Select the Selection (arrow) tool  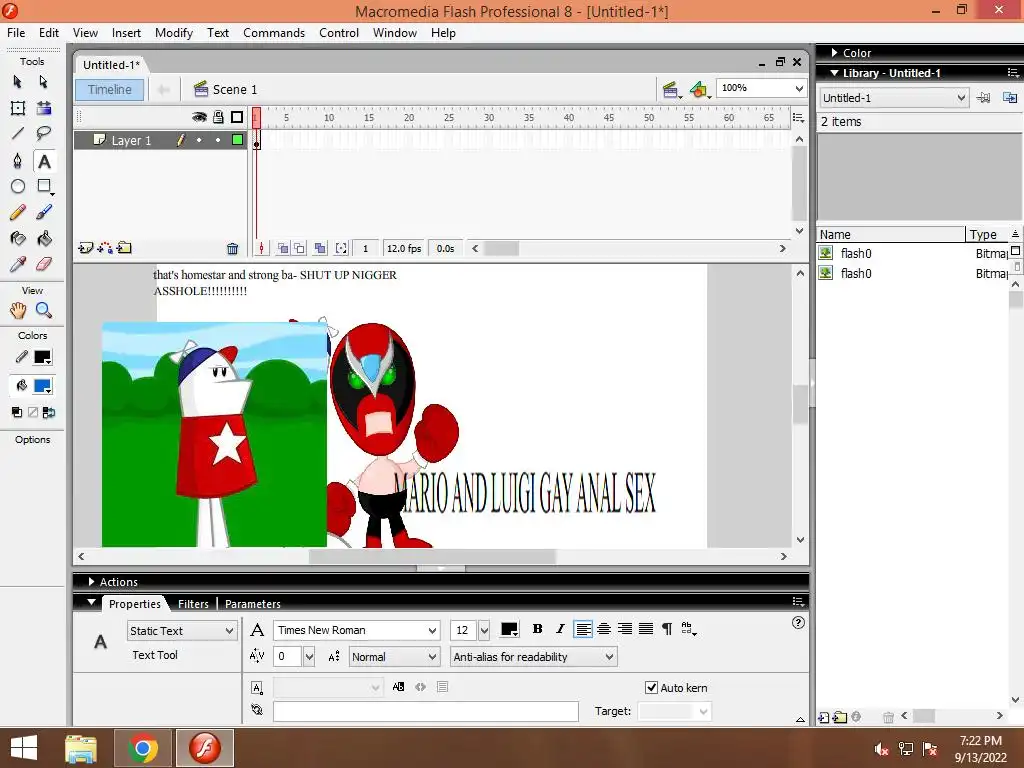18,82
